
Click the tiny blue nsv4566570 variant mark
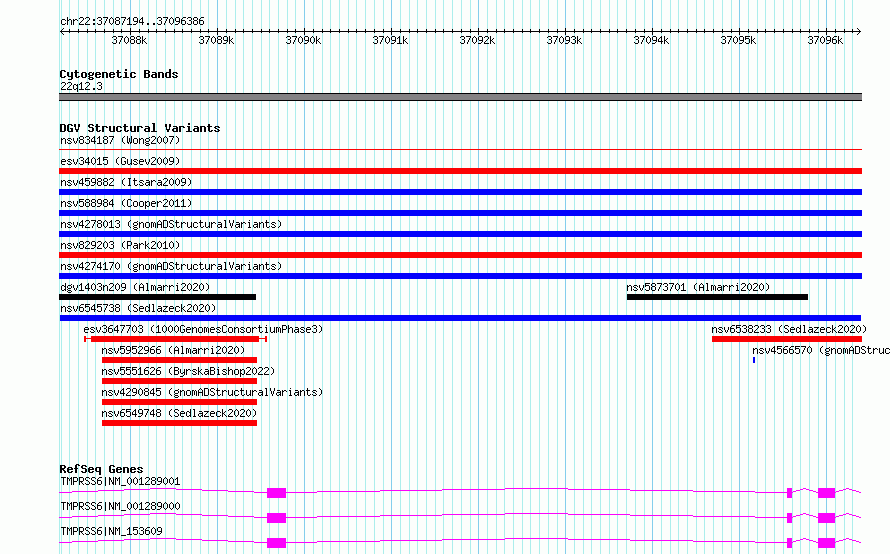(x=754, y=360)
